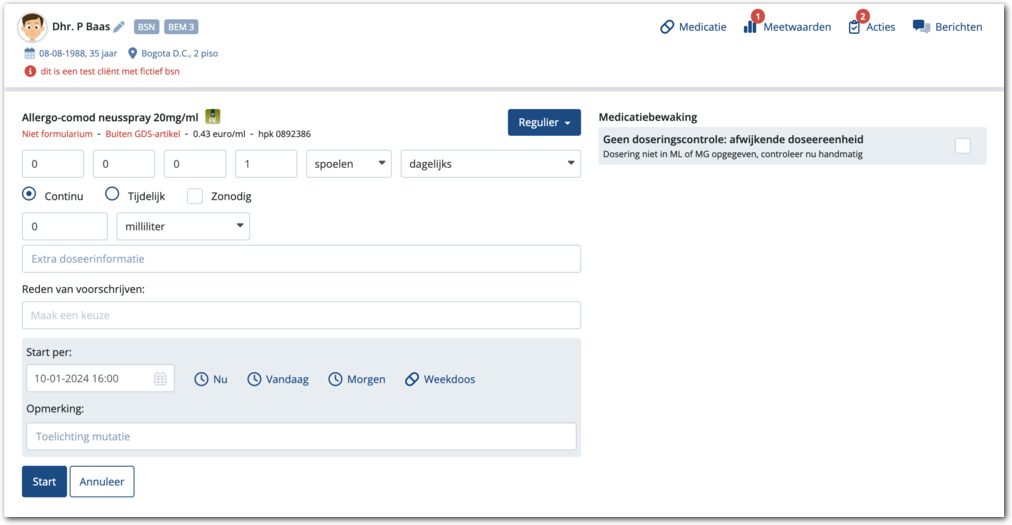Click the Annuleer button

click(x=102, y=481)
